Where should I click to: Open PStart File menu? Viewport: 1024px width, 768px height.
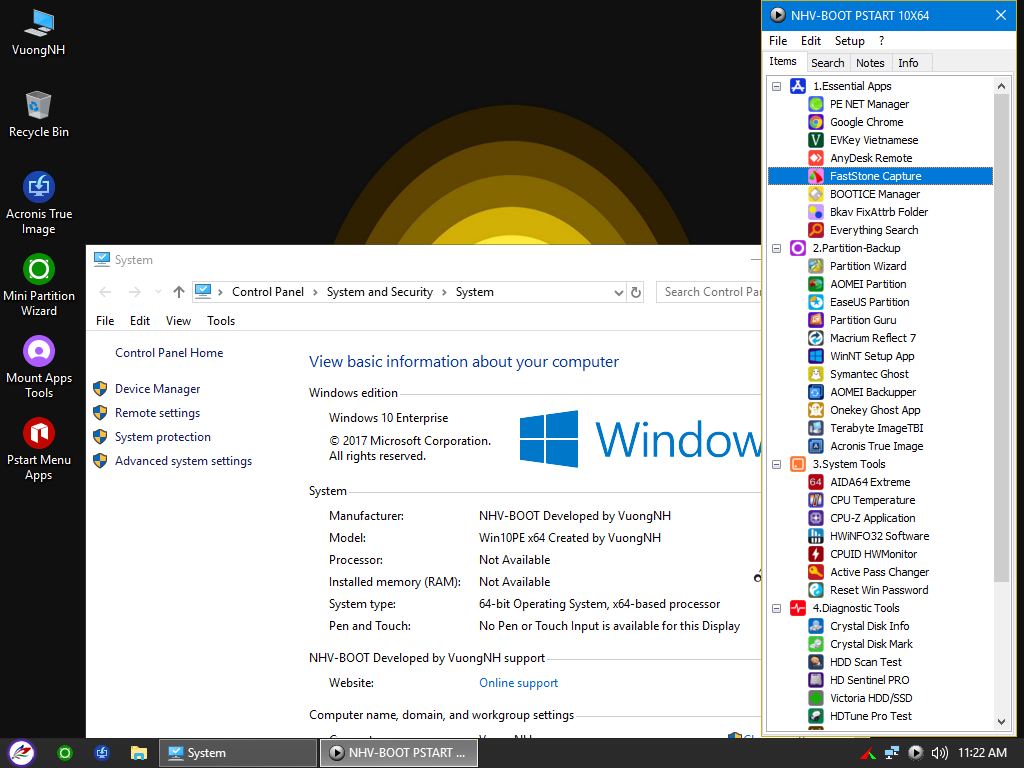coord(778,40)
